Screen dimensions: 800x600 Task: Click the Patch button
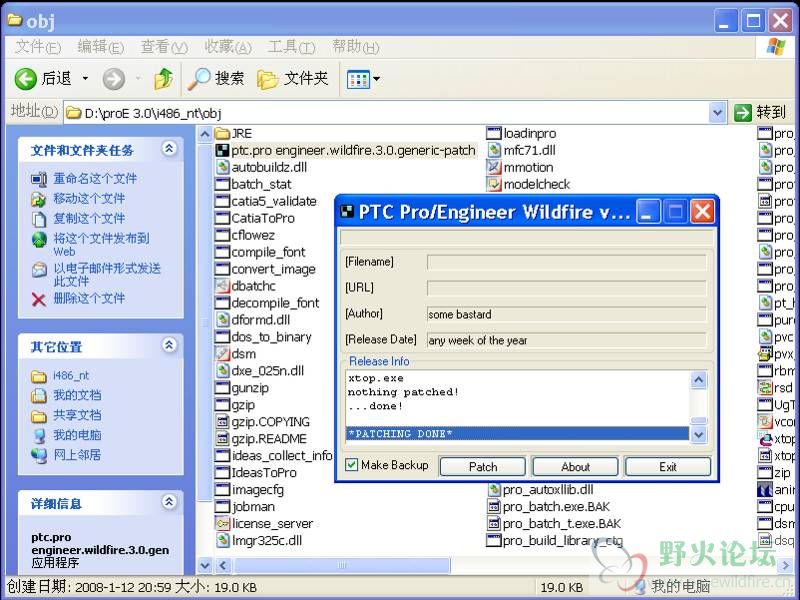(483, 467)
